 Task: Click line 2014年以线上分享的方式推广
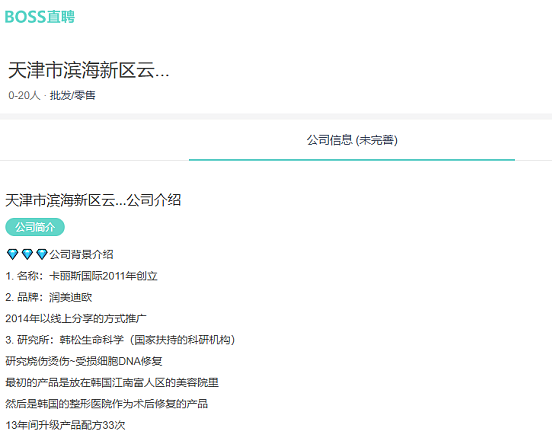(x=76, y=319)
